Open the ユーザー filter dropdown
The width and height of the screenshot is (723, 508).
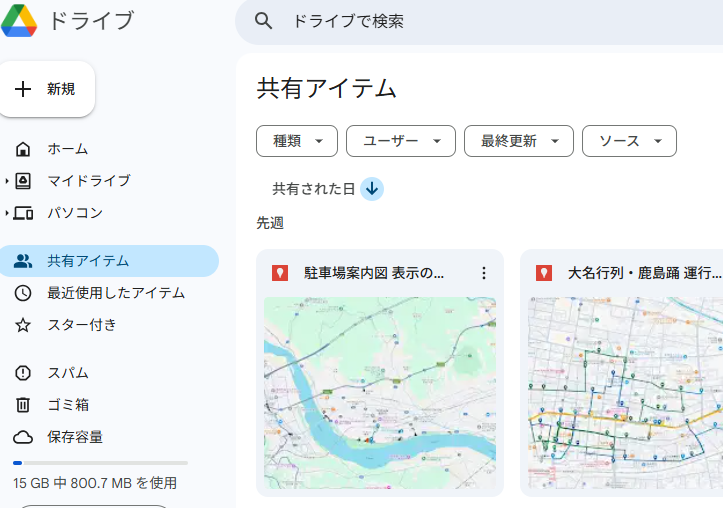click(x=400, y=141)
